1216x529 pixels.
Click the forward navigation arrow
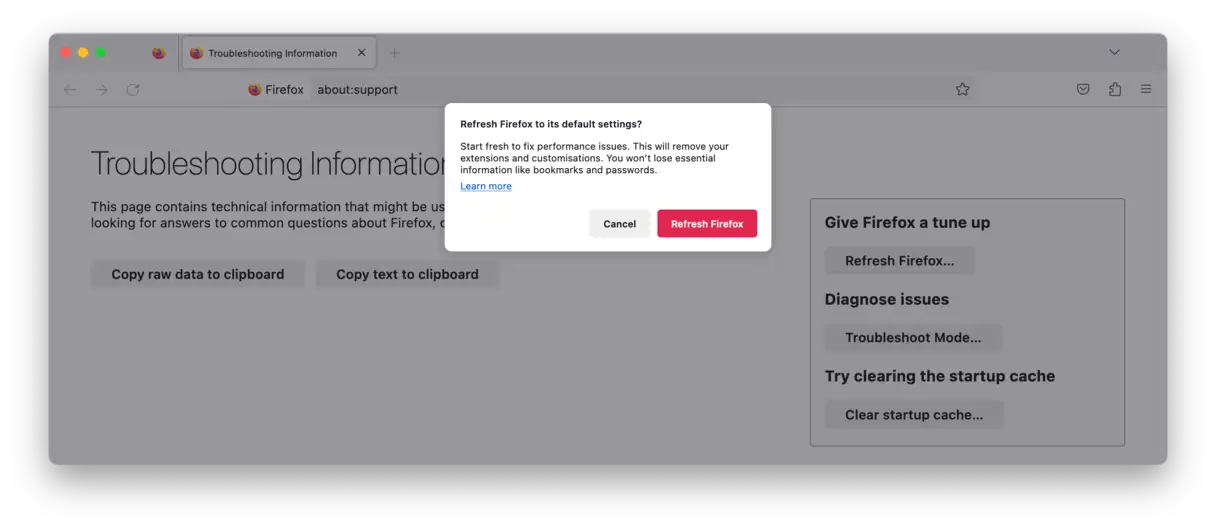click(x=101, y=89)
